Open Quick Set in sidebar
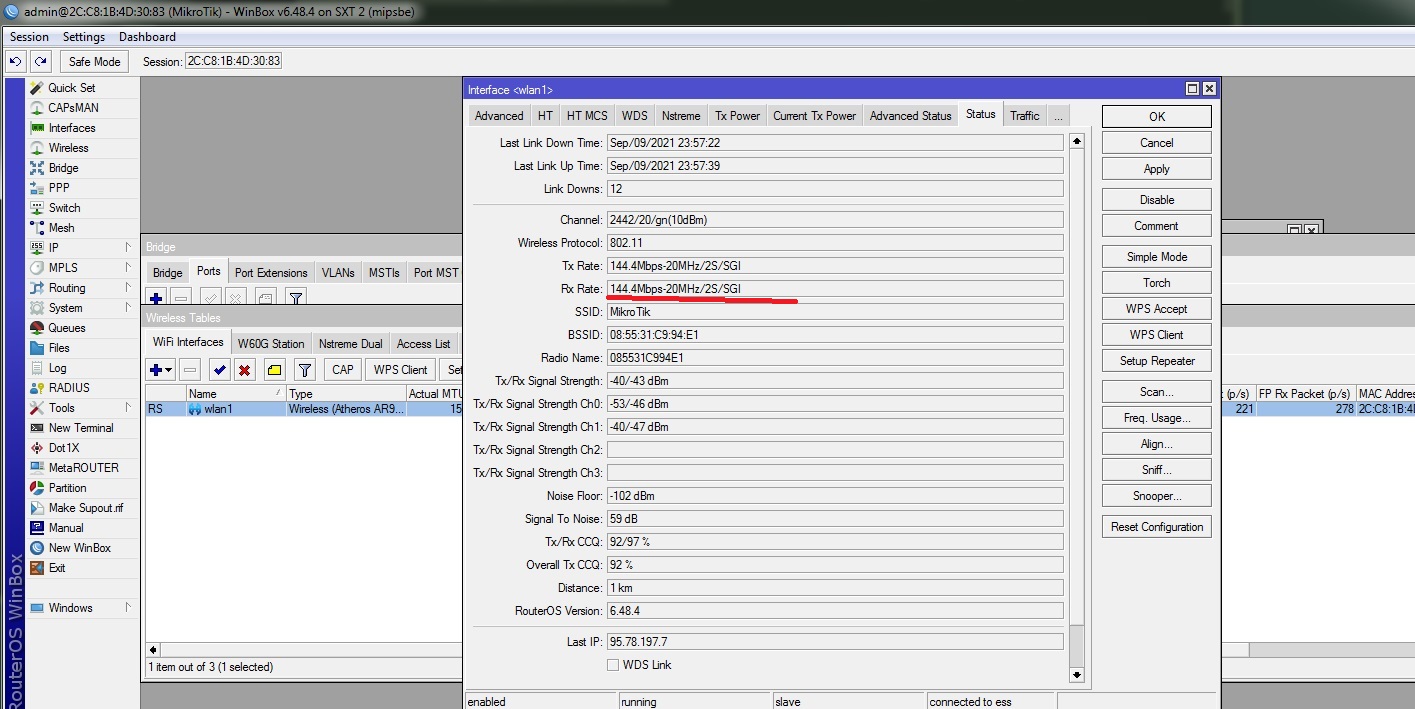Viewport: 1415px width, 709px height. point(71,88)
